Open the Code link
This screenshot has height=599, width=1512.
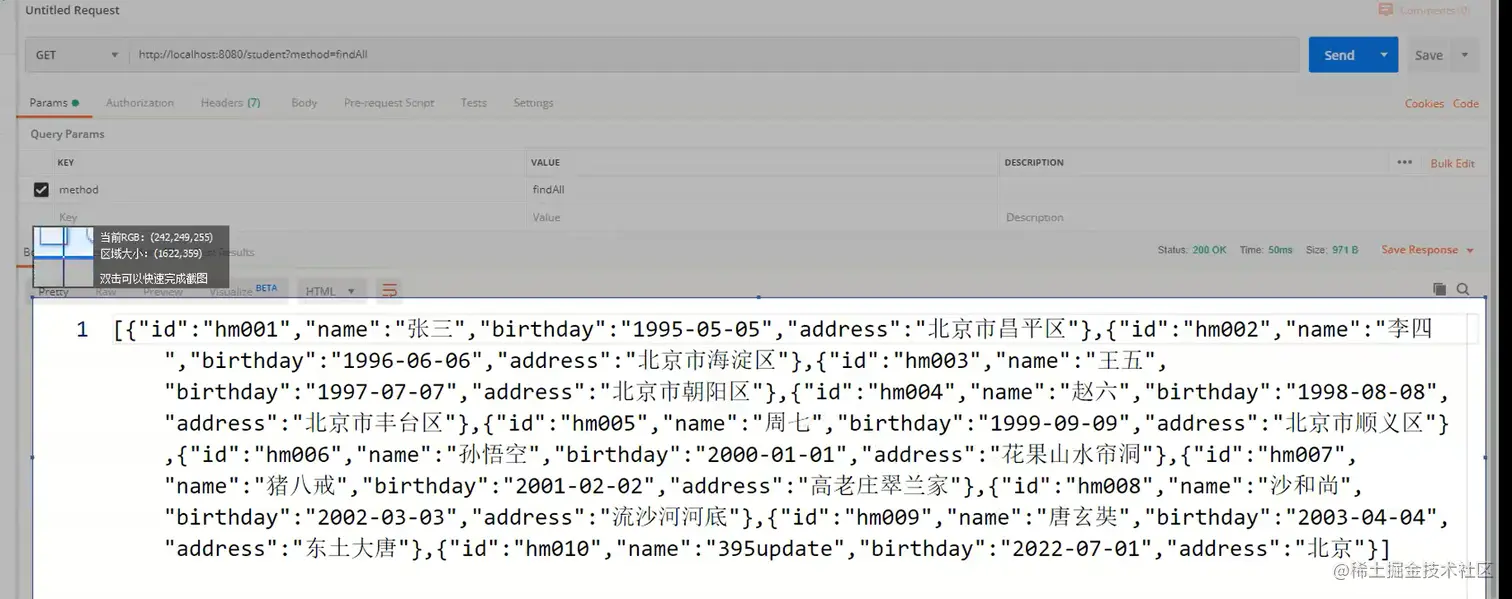1466,104
